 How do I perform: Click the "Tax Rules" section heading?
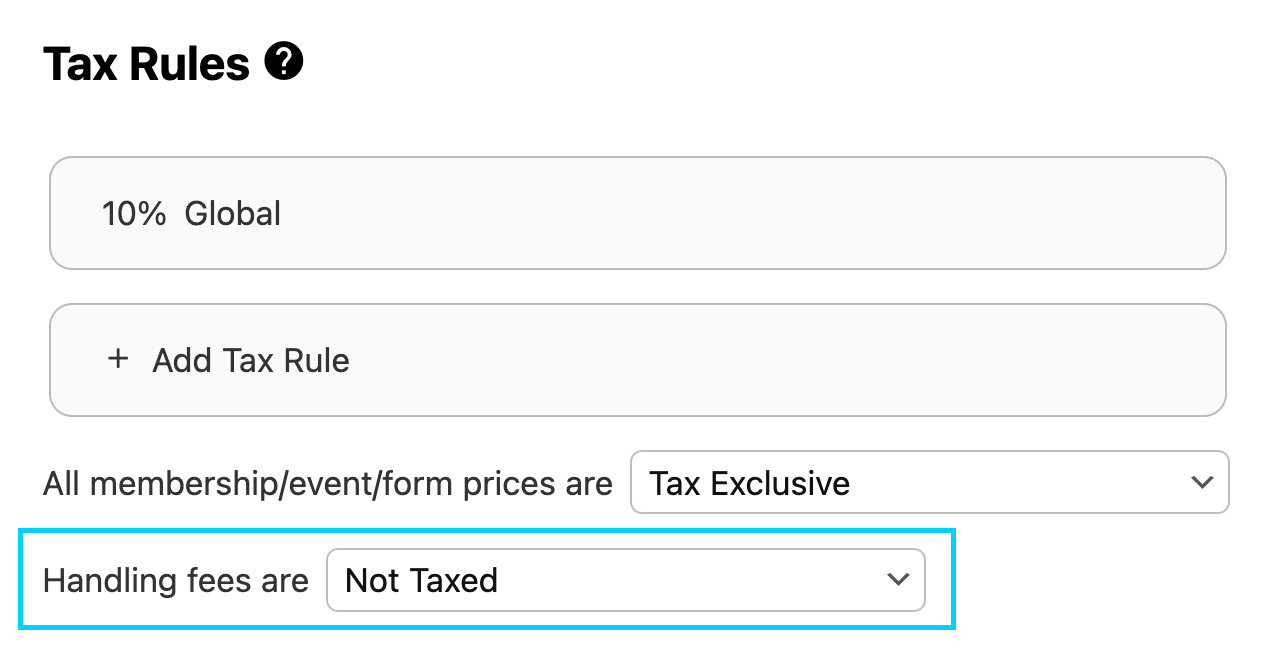(x=146, y=65)
